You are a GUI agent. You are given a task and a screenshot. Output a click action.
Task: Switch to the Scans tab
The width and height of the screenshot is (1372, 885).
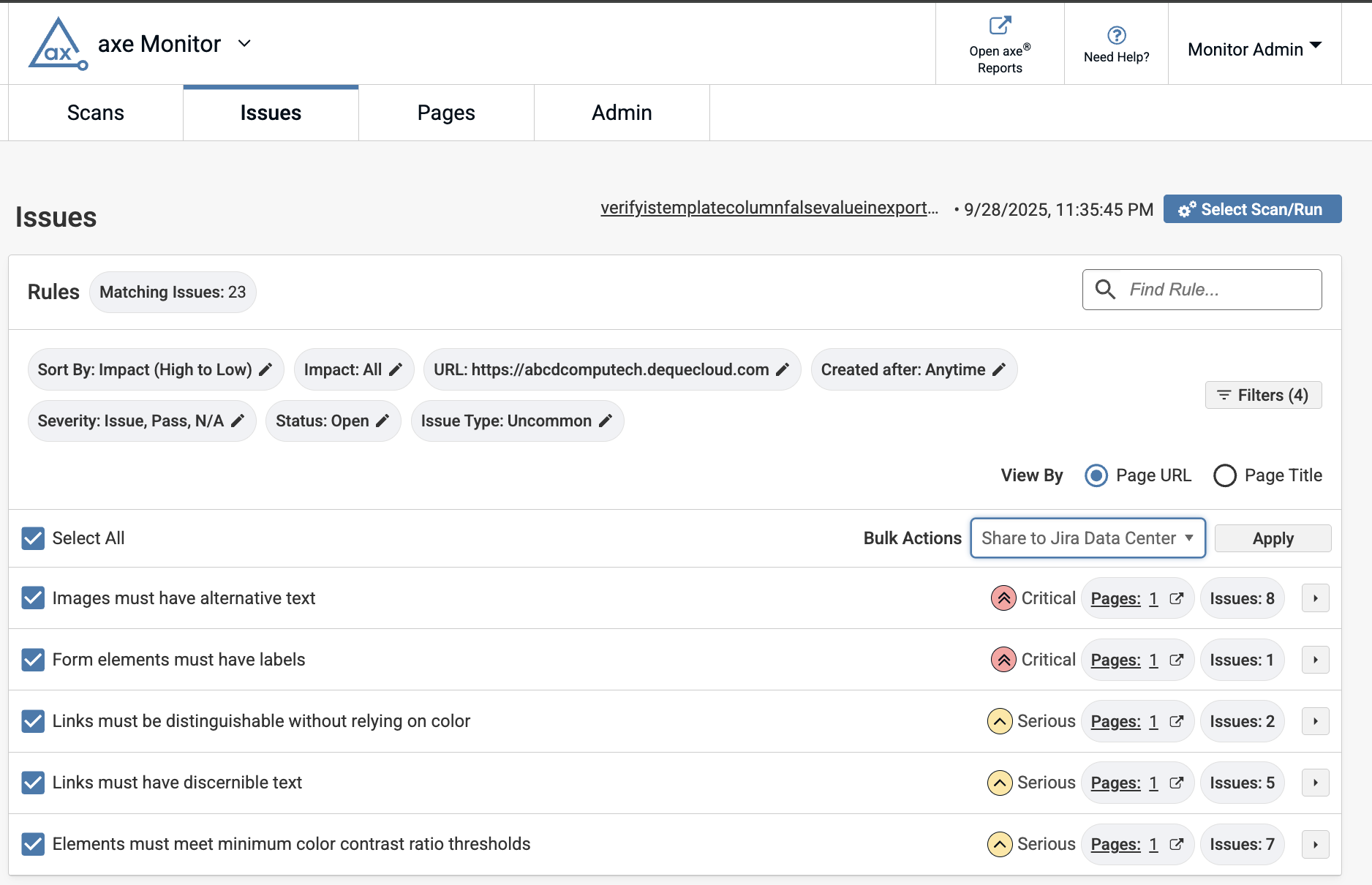pos(95,113)
